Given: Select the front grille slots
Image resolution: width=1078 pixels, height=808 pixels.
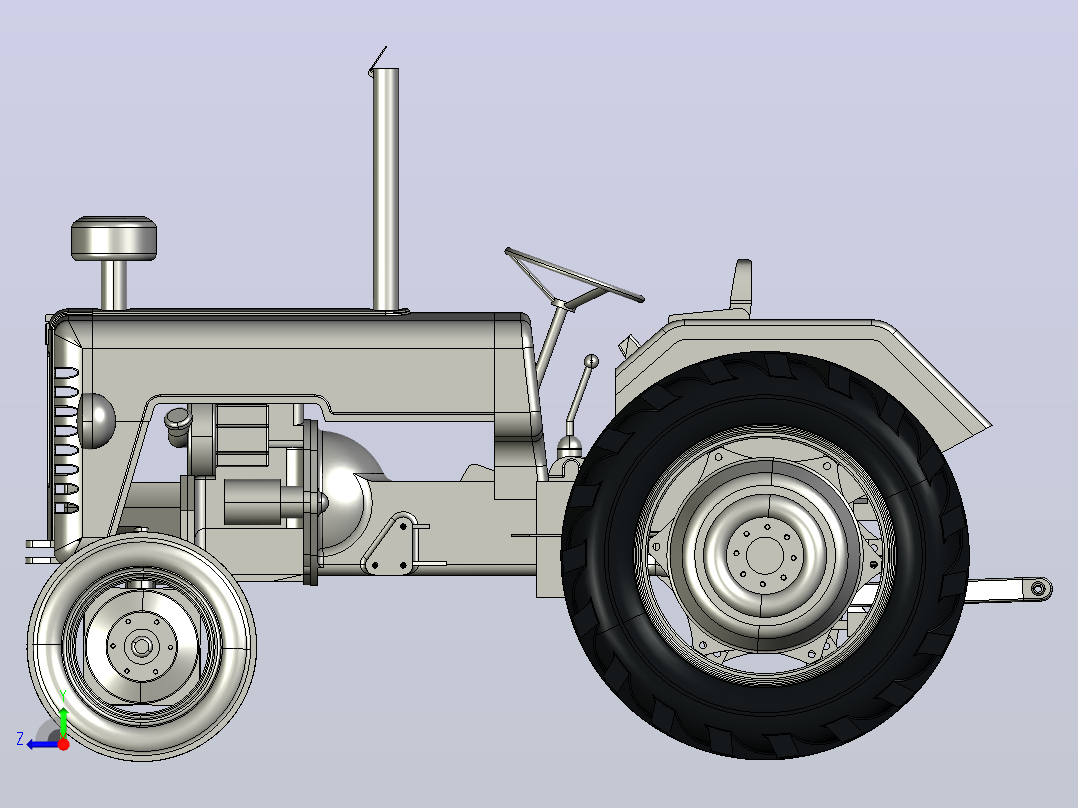Looking at the screenshot, I should pyautogui.click(x=67, y=440).
